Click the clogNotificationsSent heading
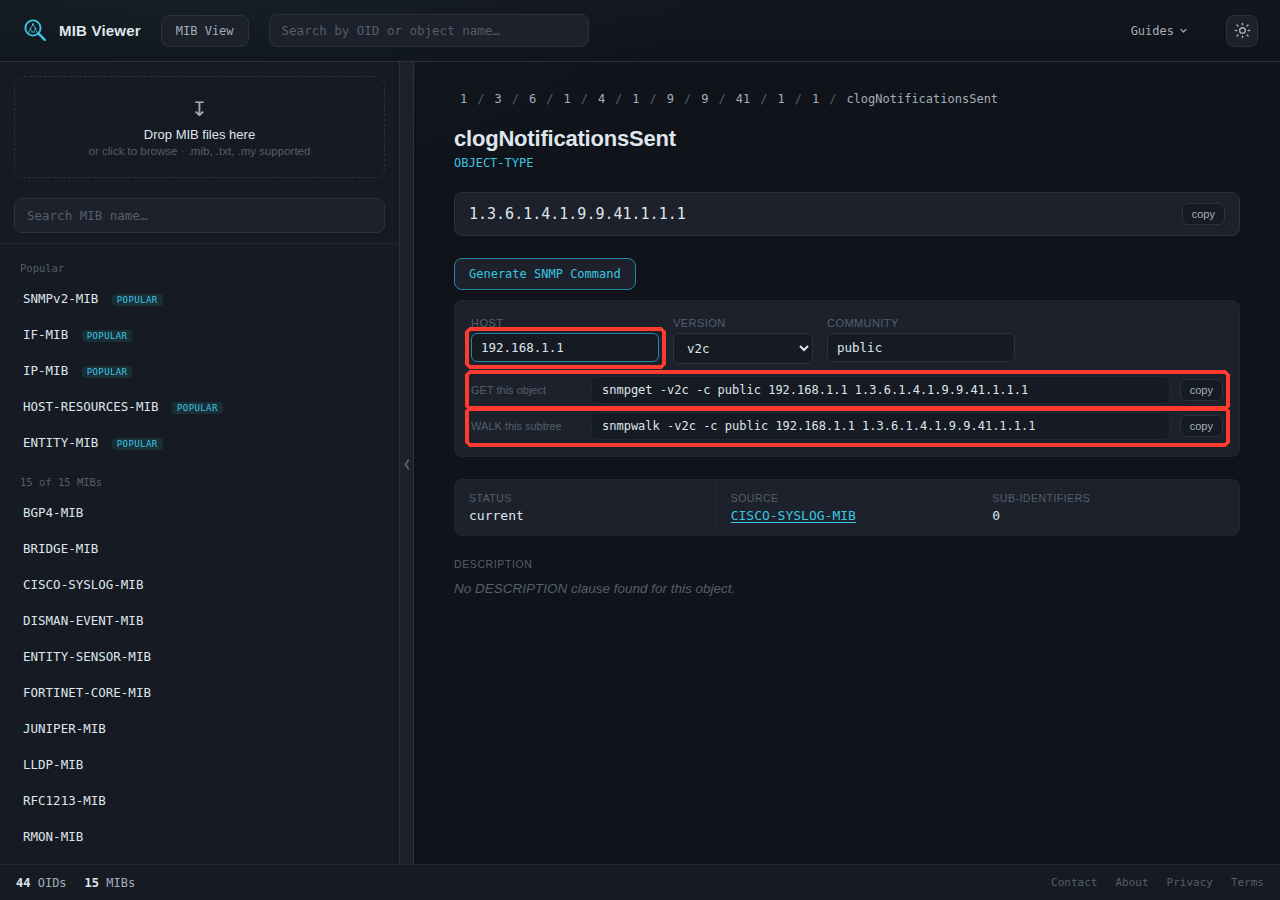This screenshot has height=900, width=1280. (x=565, y=139)
